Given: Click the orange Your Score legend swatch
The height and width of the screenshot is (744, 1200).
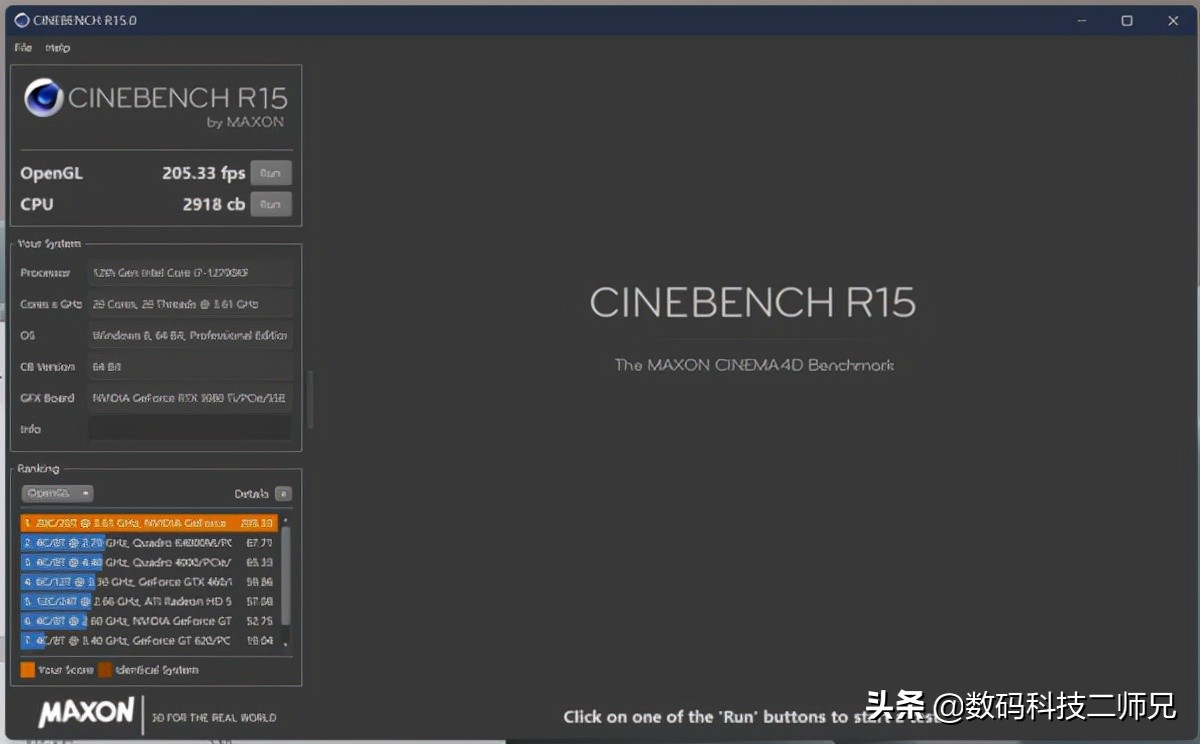Looking at the screenshot, I should 27,670.
